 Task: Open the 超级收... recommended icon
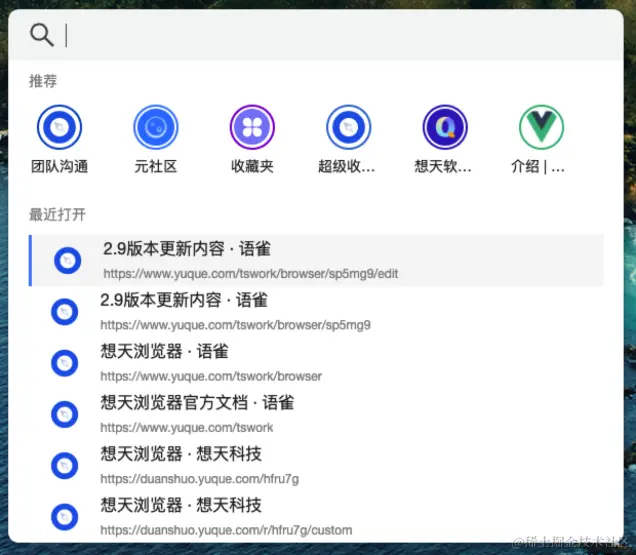(x=349, y=127)
